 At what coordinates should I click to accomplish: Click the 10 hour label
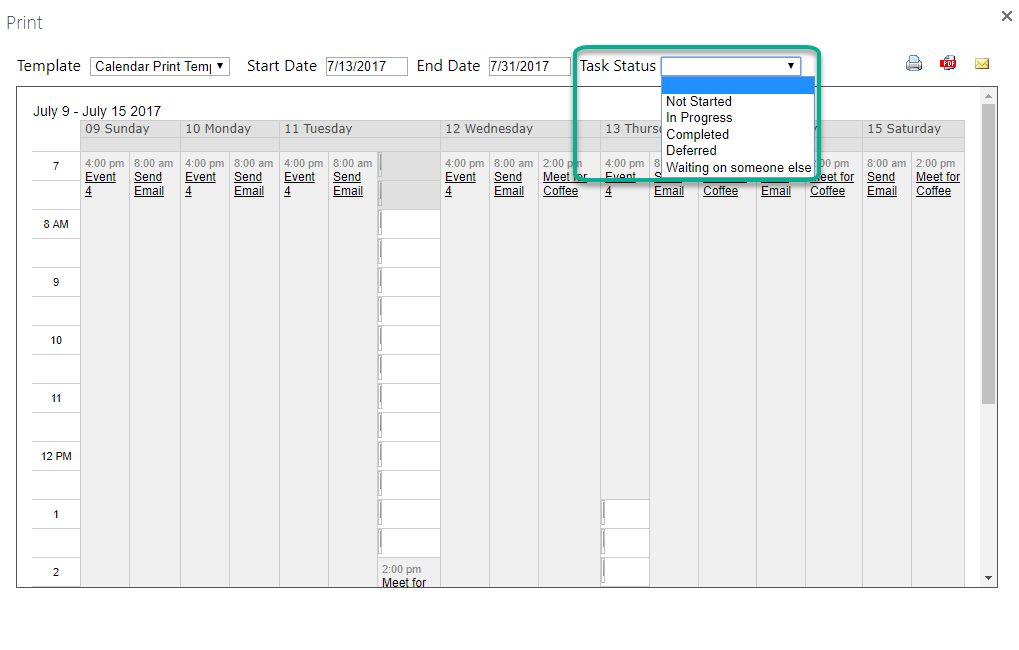pyautogui.click(x=56, y=340)
